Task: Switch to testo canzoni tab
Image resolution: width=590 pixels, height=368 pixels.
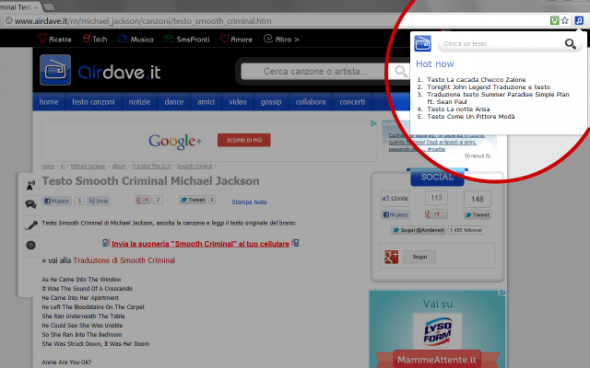Action: [93, 102]
